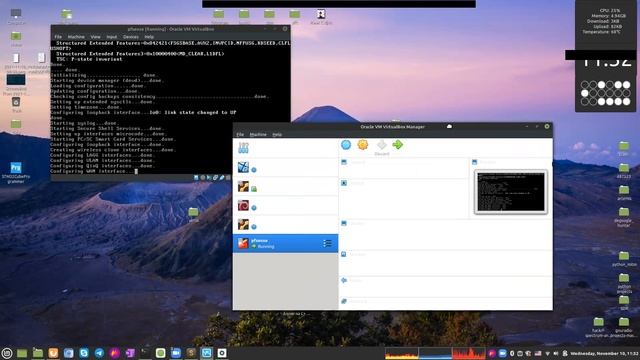The width and height of the screenshot is (640, 360).
Task: Click the orange gear Settings toolbar icon
Action: click(362, 144)
